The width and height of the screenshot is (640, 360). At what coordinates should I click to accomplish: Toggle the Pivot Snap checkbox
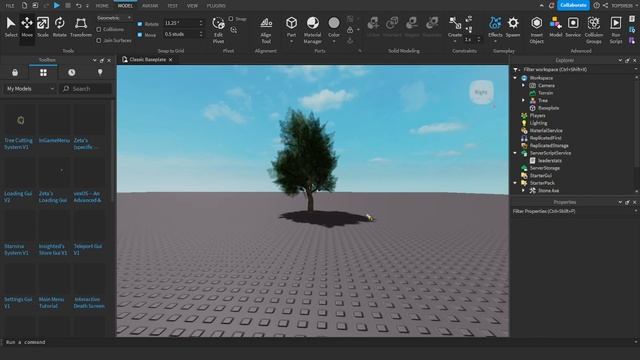(231, 19)
